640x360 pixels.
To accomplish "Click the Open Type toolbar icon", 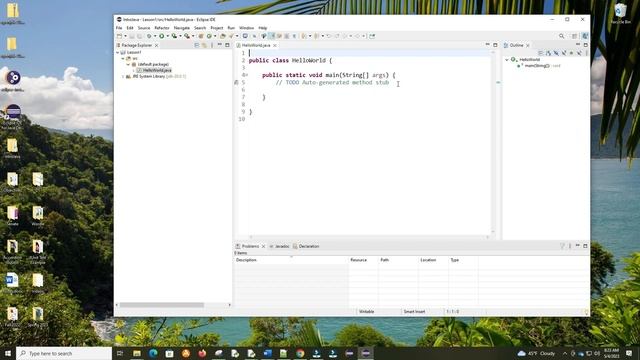I will [222, 36].
